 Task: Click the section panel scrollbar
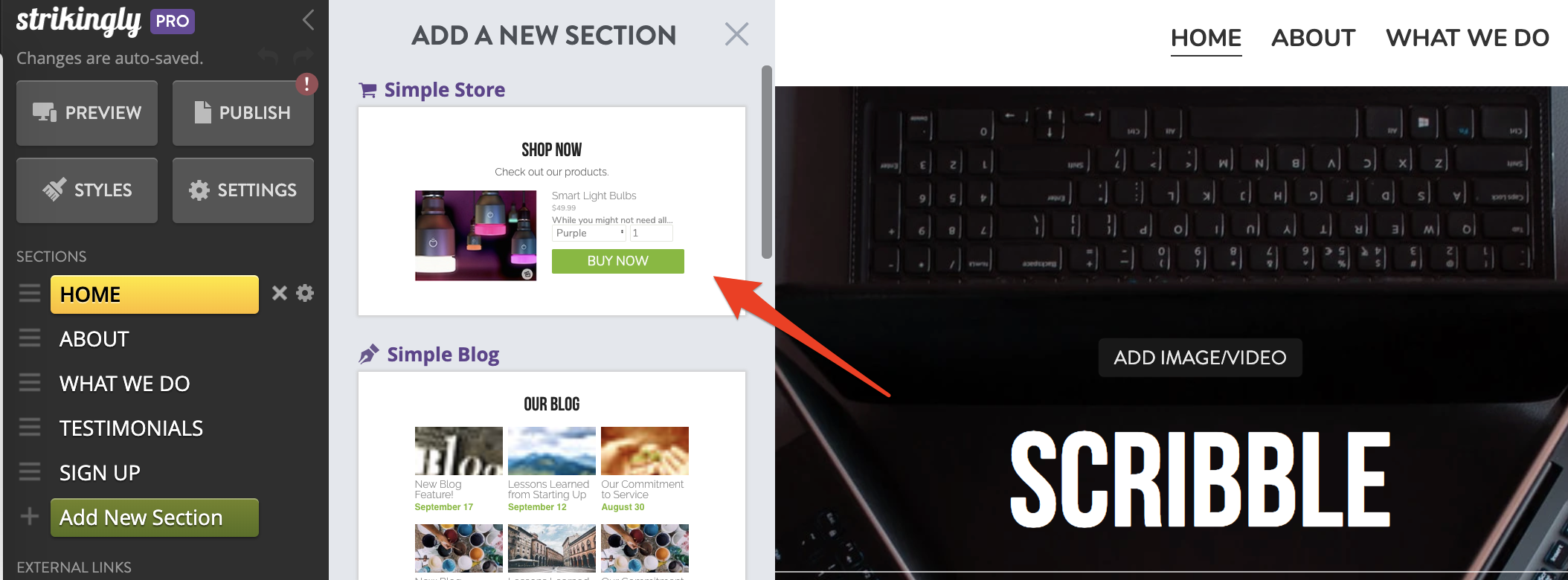pos(766,162)
